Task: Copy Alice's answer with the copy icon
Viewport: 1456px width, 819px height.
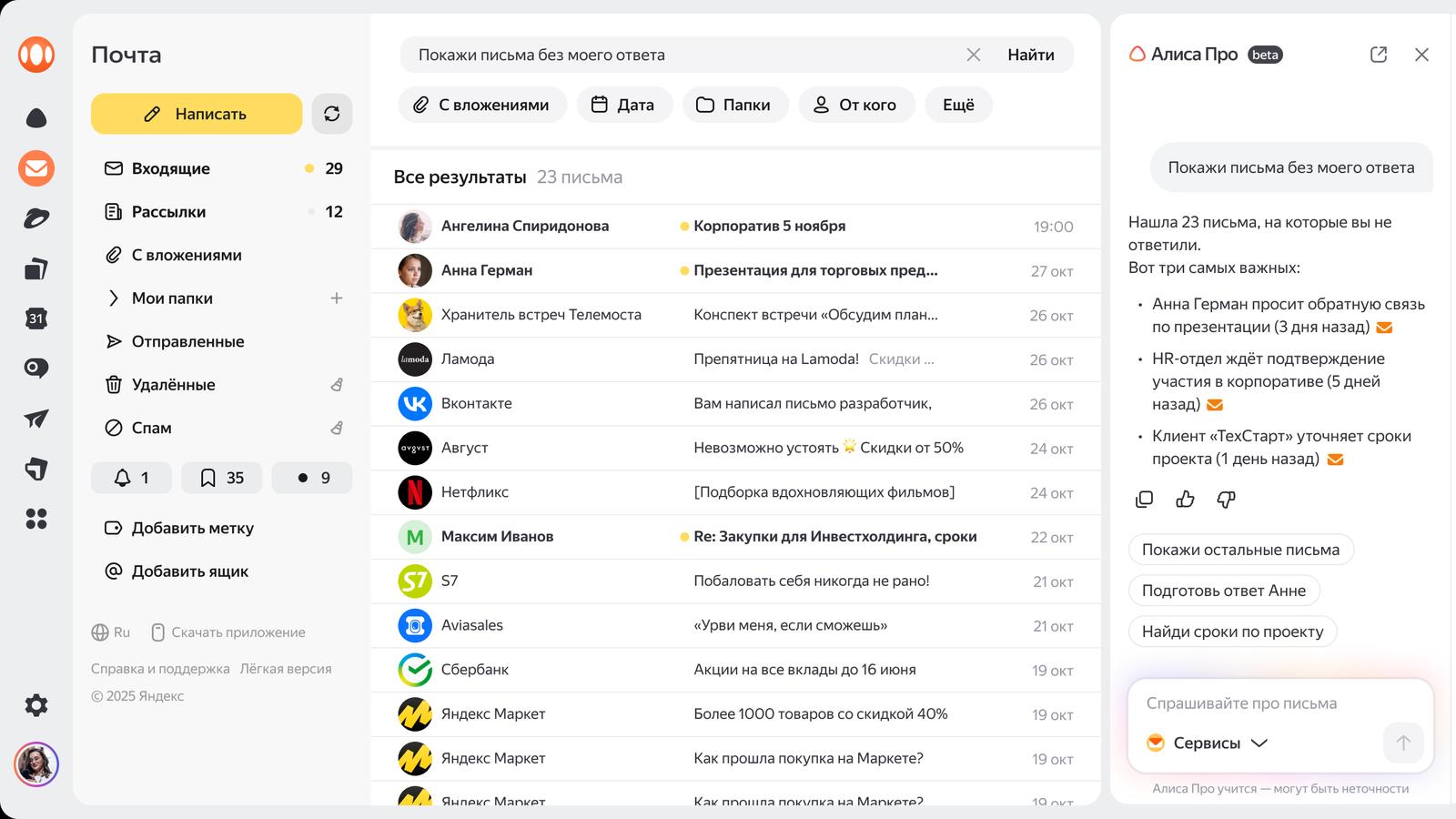Action: 1145,499
